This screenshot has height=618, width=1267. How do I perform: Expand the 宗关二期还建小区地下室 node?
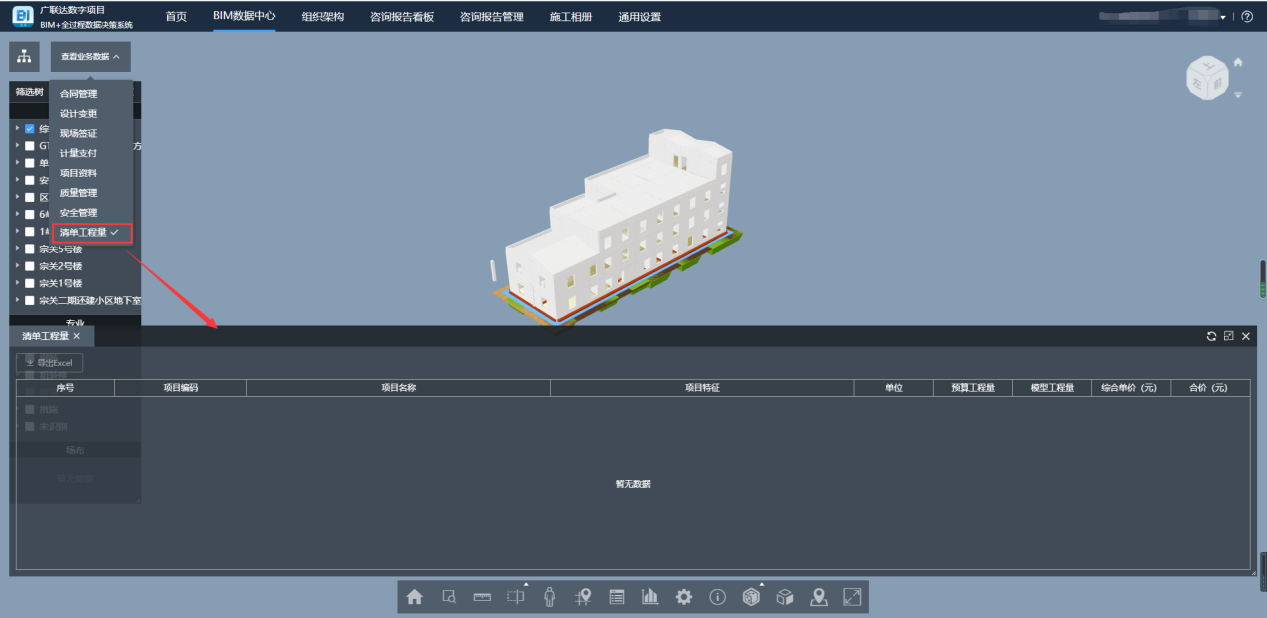[17, 300]
